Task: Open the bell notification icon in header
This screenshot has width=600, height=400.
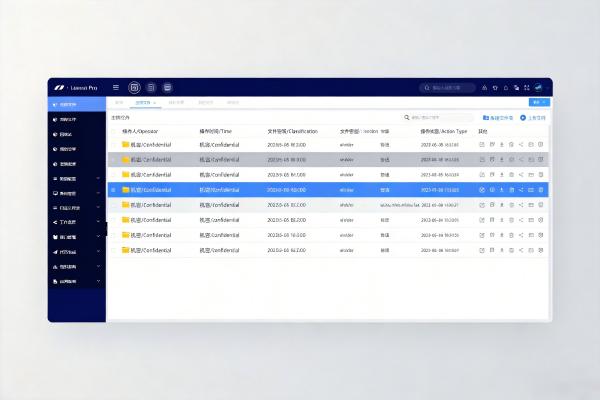Action: tap(506, 88)
